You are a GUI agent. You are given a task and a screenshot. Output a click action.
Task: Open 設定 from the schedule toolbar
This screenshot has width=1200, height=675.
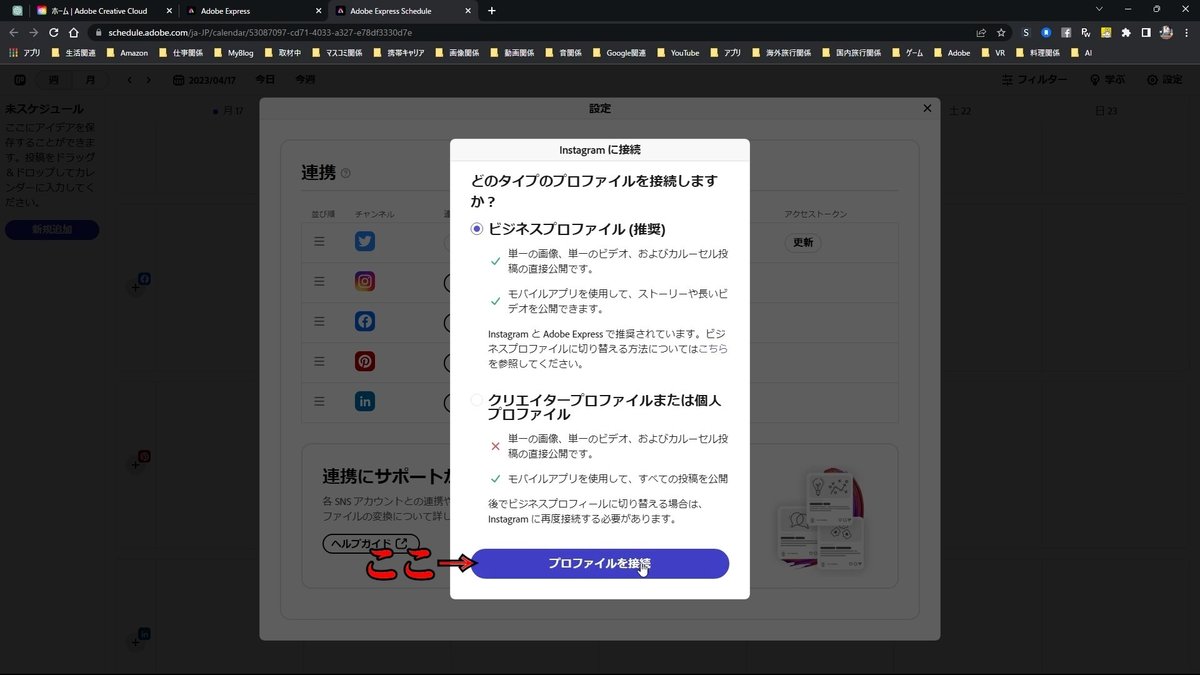click(x=1164, y=80)
